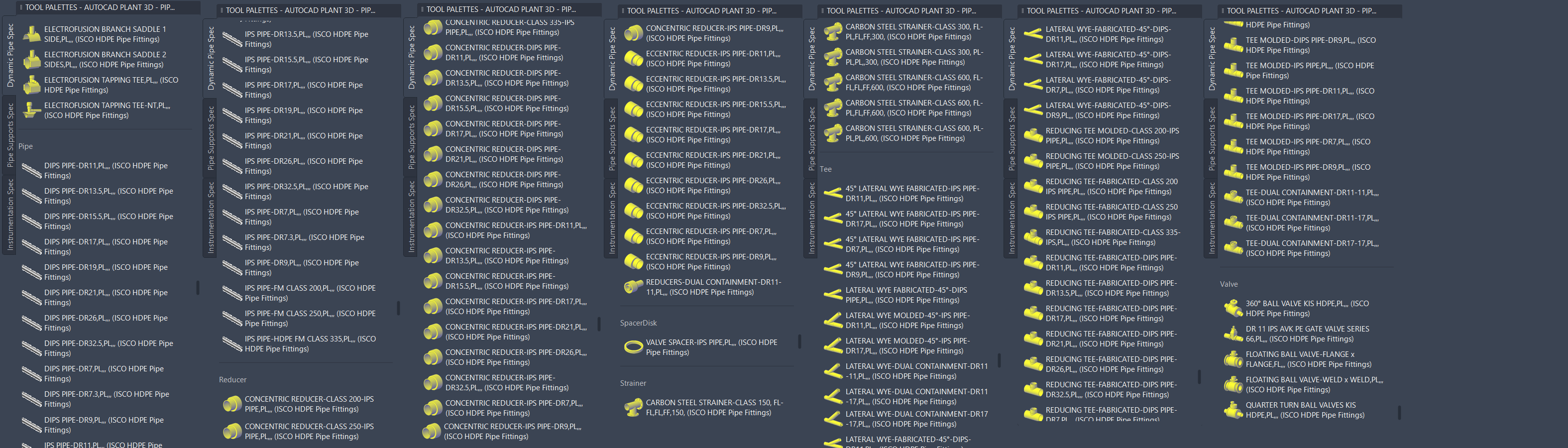This screenshot has height=448, width=1568.
Task: Select the 'DIPS PIPE-DR15.5,PL' label
Action: tap(109, 222)
